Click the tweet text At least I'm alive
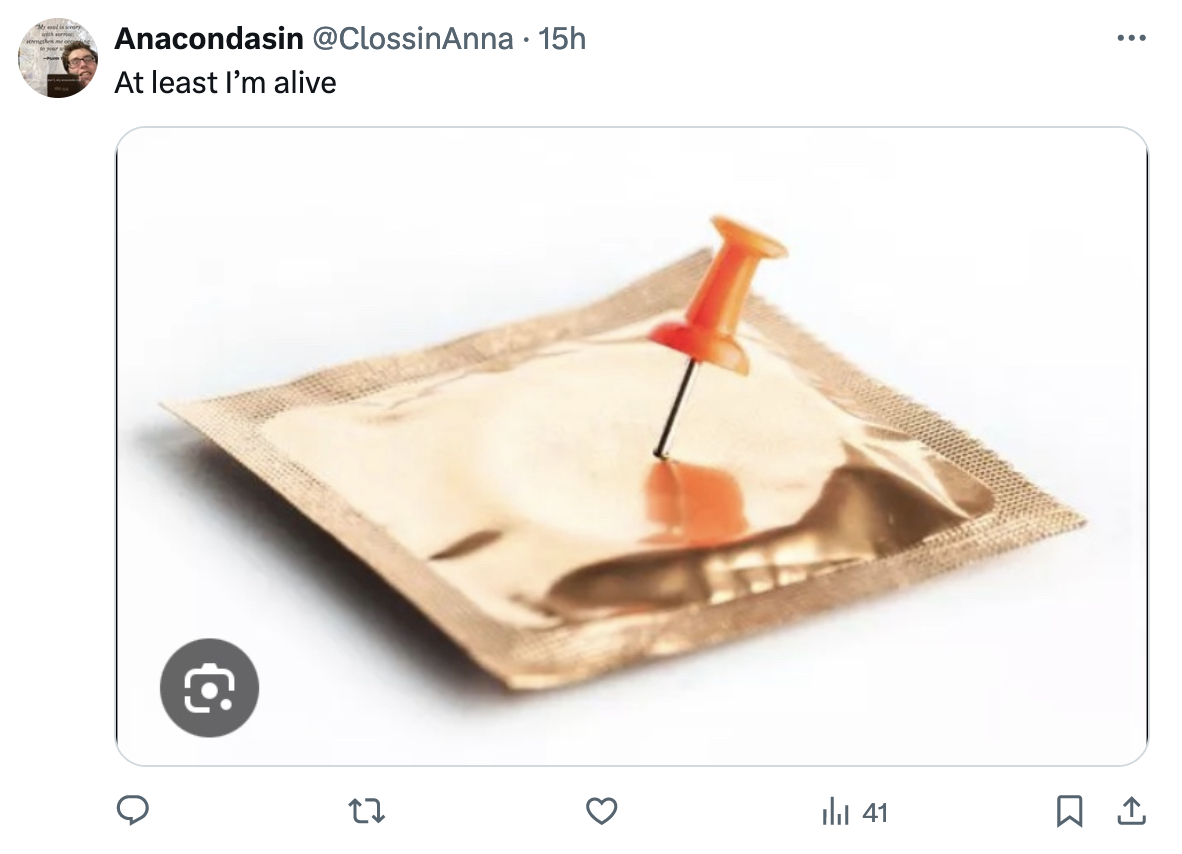 tap(225, 83)
